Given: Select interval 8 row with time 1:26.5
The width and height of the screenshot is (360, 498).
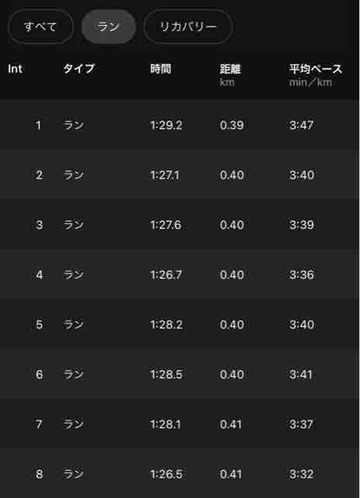Looking at the screenshot, I should (x=180, y=473).
